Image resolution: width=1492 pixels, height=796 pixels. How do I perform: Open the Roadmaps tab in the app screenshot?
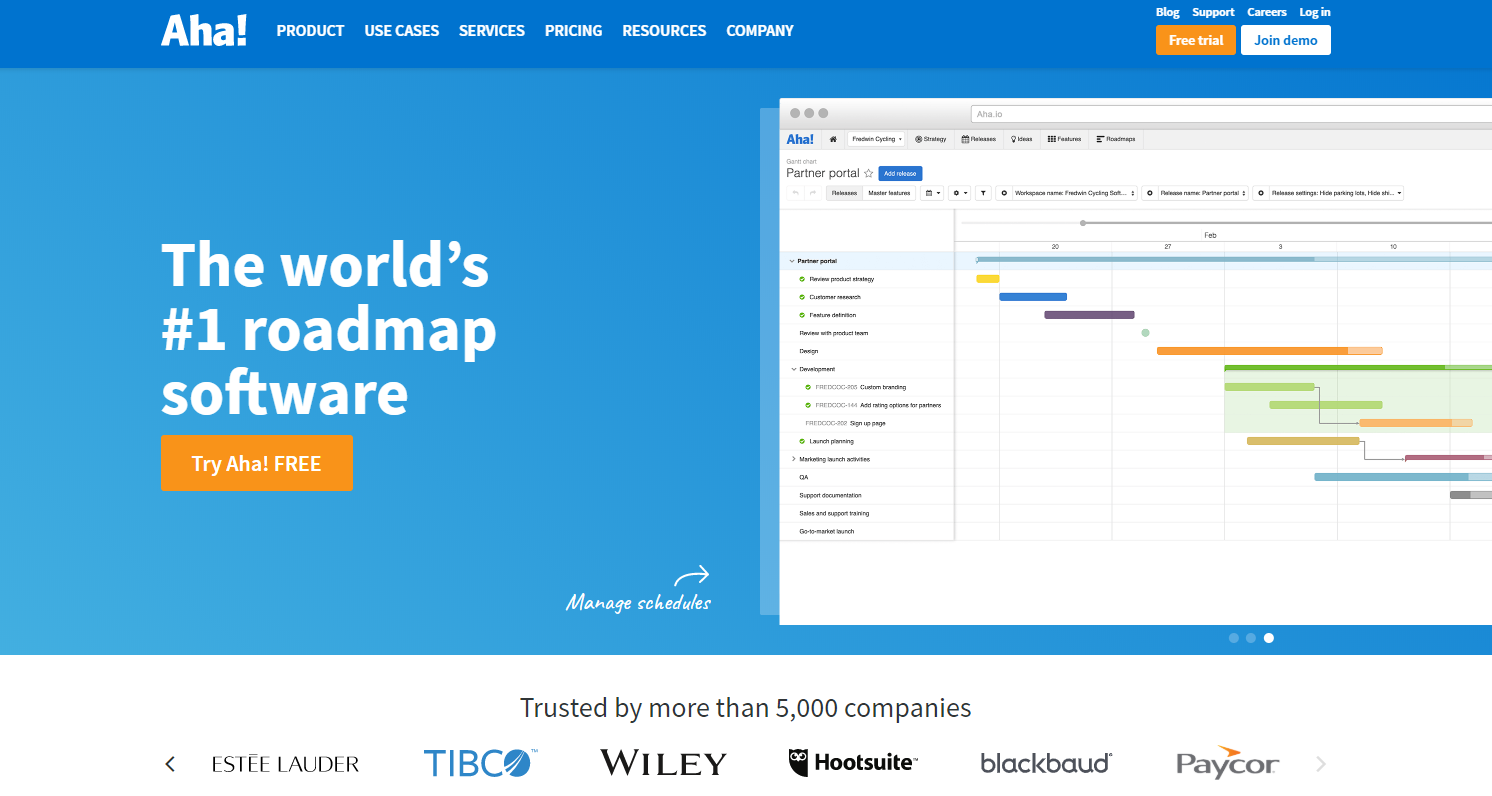coord(1116,139)
